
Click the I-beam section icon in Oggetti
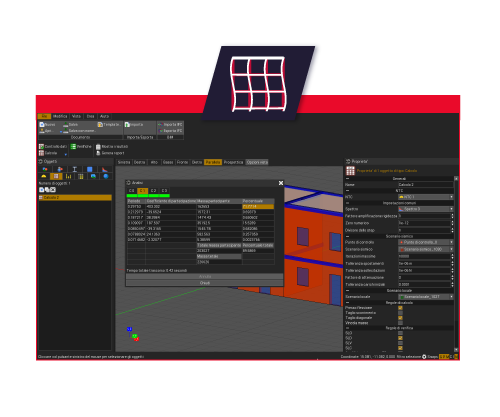point(75,169)
